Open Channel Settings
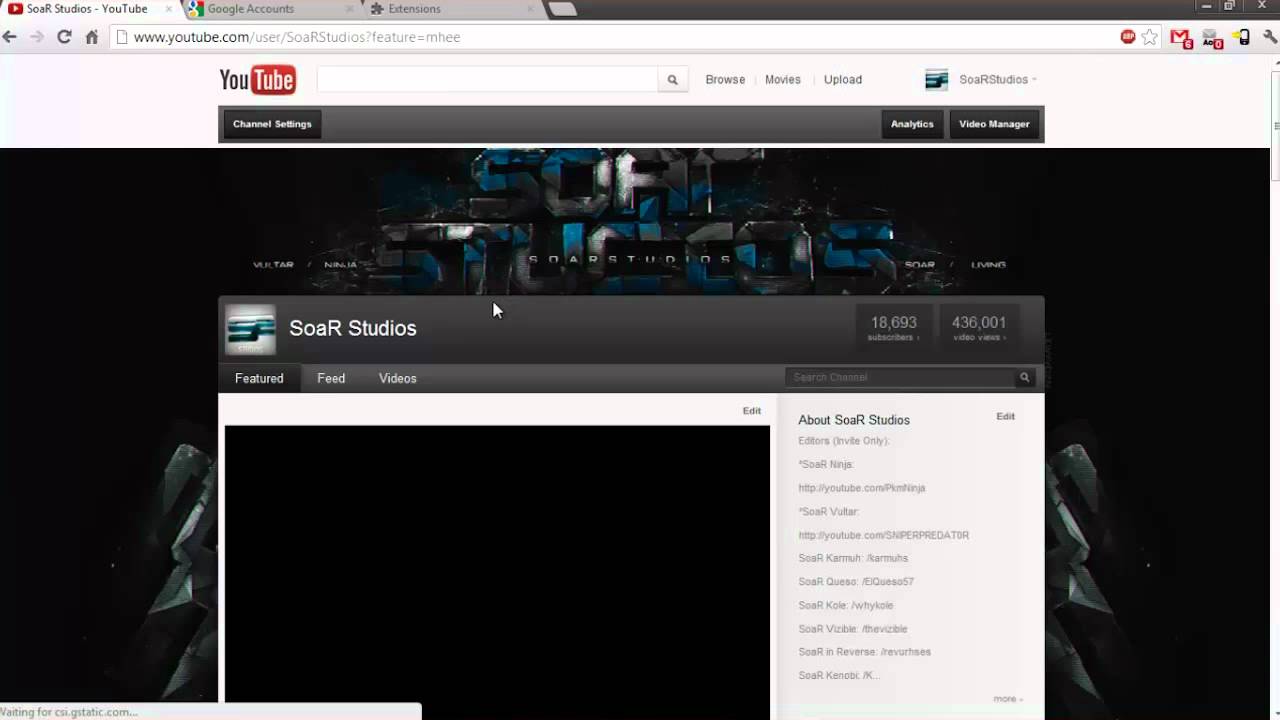Screen dimensions: 1280x720 (272, 124)
